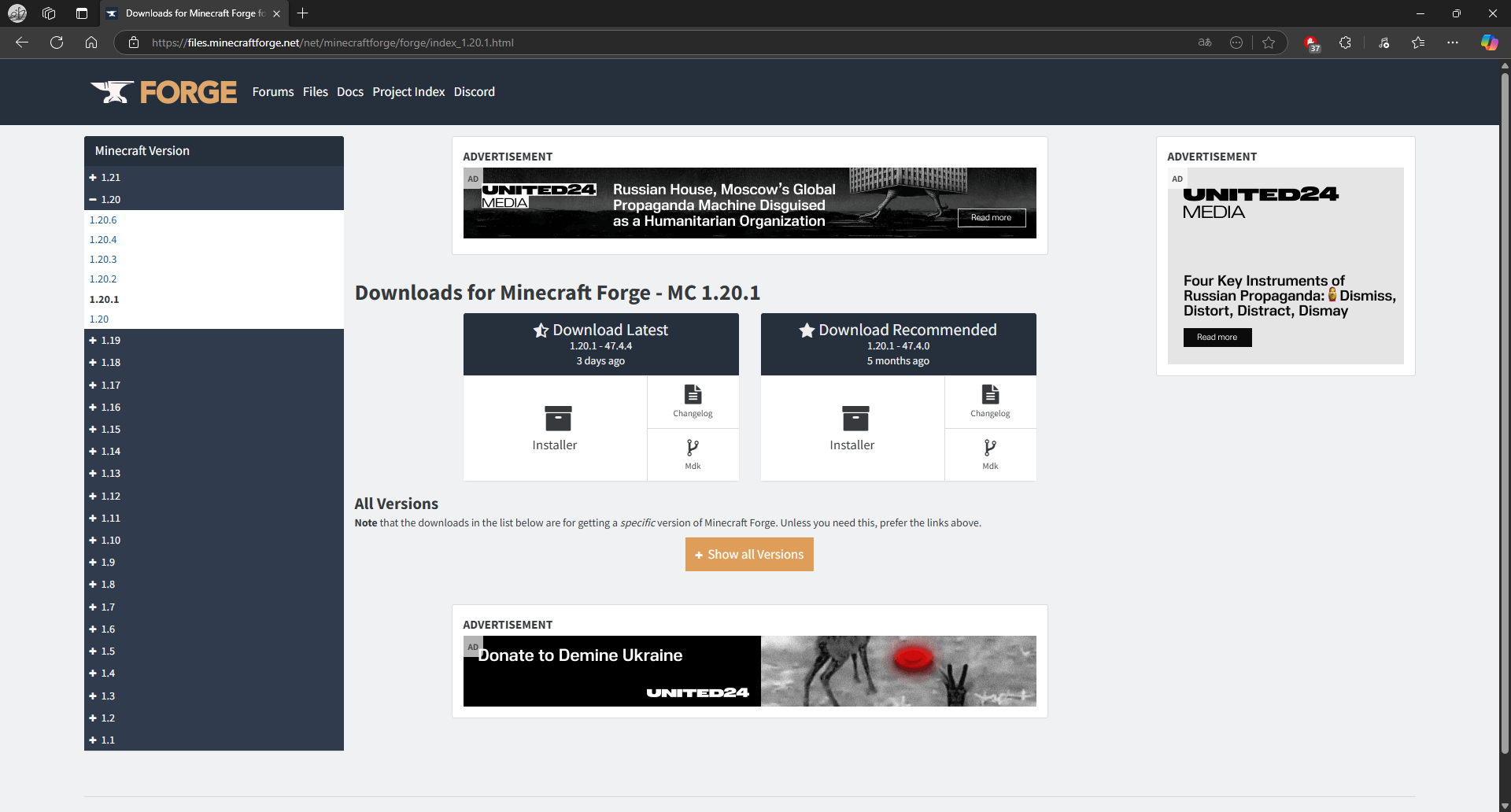
Task: Open the tab actions menu icon
Action: point(82,13)
